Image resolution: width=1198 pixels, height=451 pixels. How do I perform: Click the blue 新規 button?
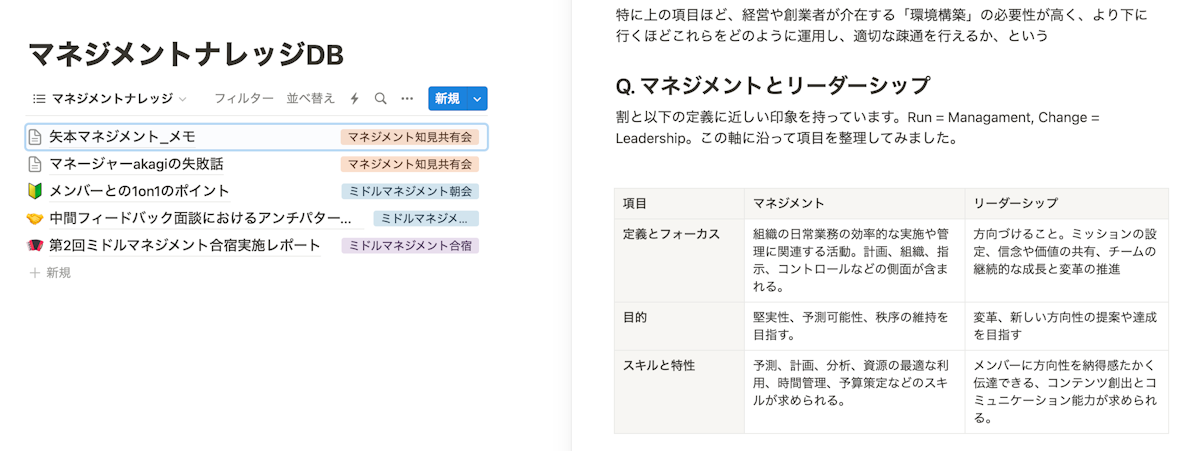(448, 99)
